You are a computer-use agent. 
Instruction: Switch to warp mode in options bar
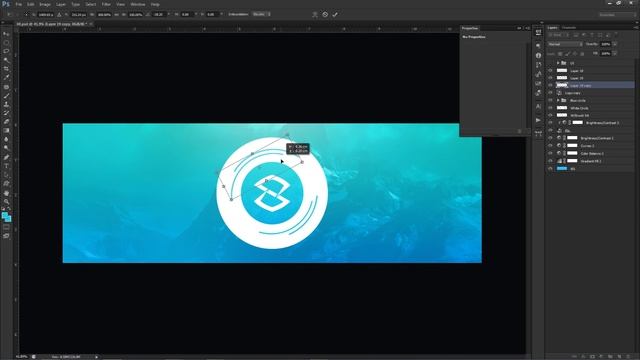[x=315, y=14]
